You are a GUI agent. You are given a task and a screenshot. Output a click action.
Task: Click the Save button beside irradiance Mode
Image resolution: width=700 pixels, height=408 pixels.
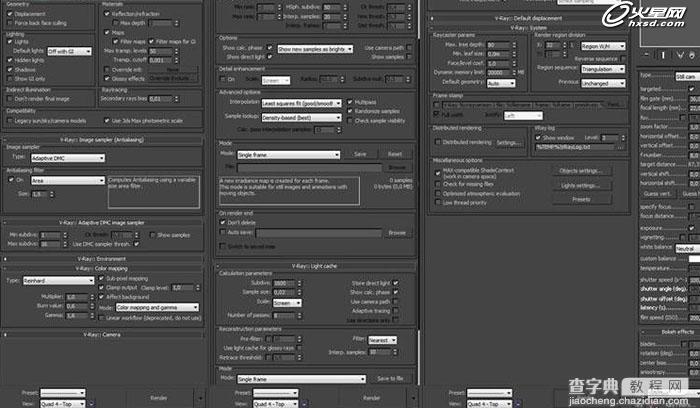[x=360, y=154]
